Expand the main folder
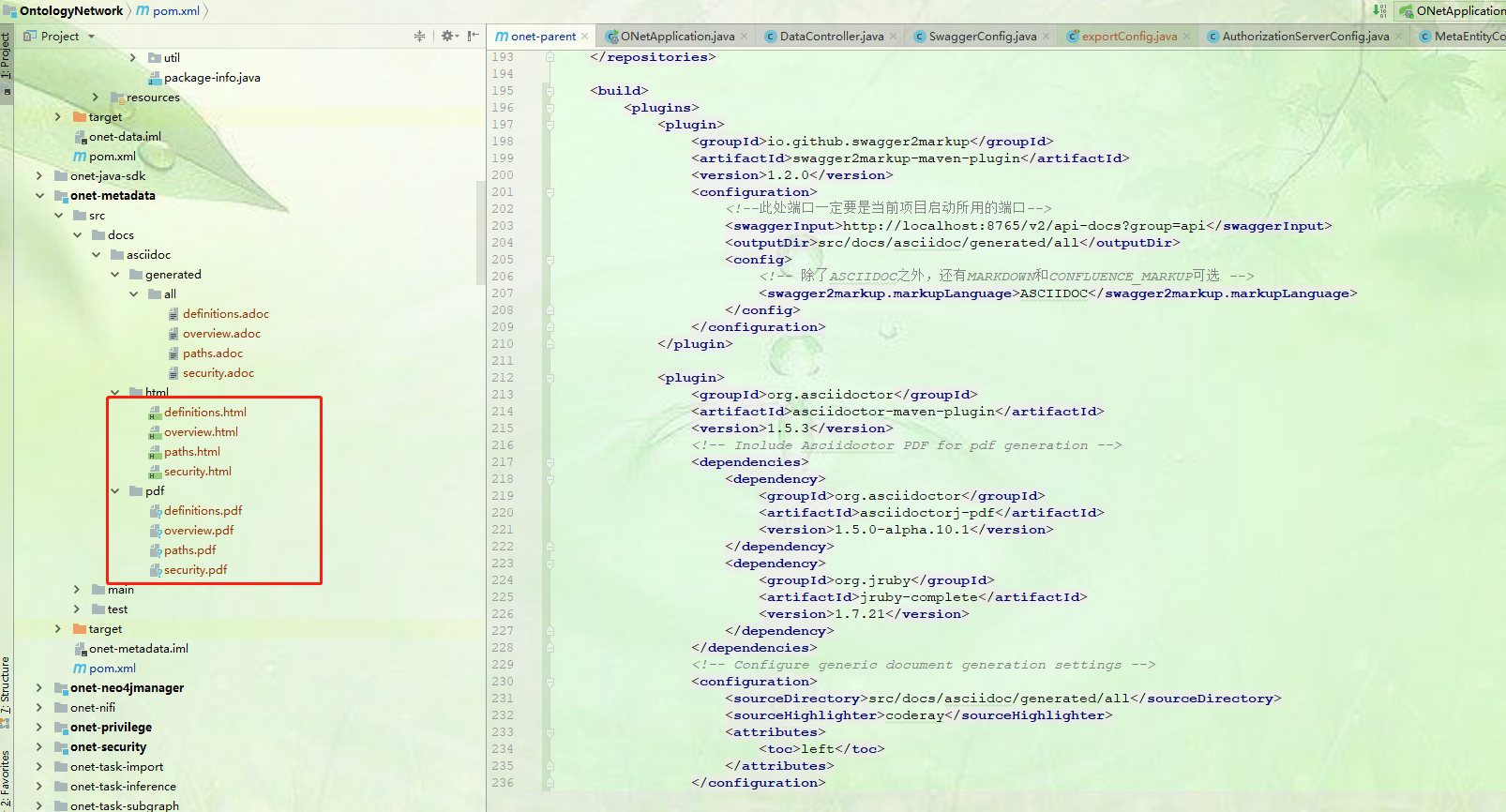Viewport: 1506px width, 812px height. [77, 590]
